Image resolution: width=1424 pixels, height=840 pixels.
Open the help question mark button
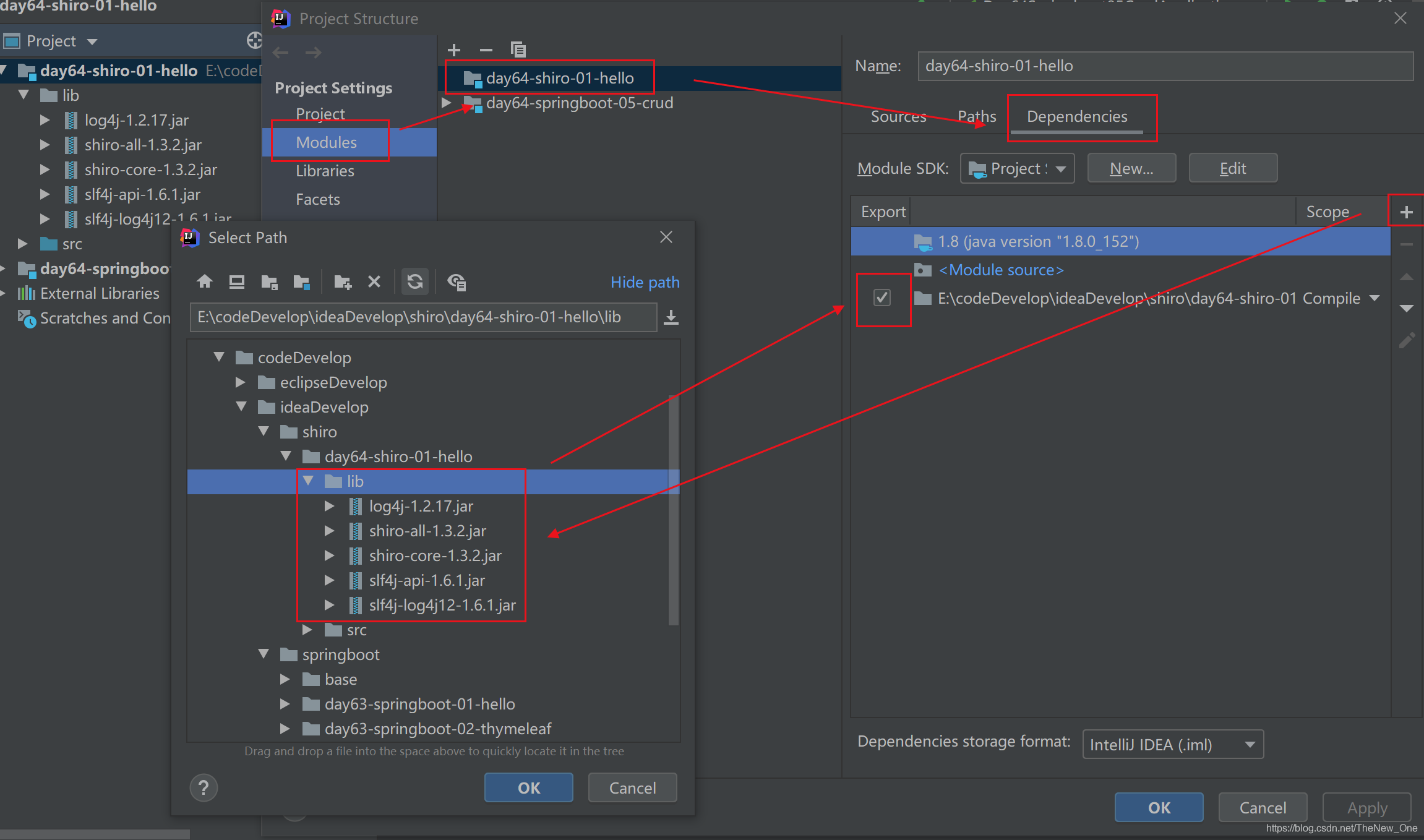pyautogui.click(x=204, y=787)
